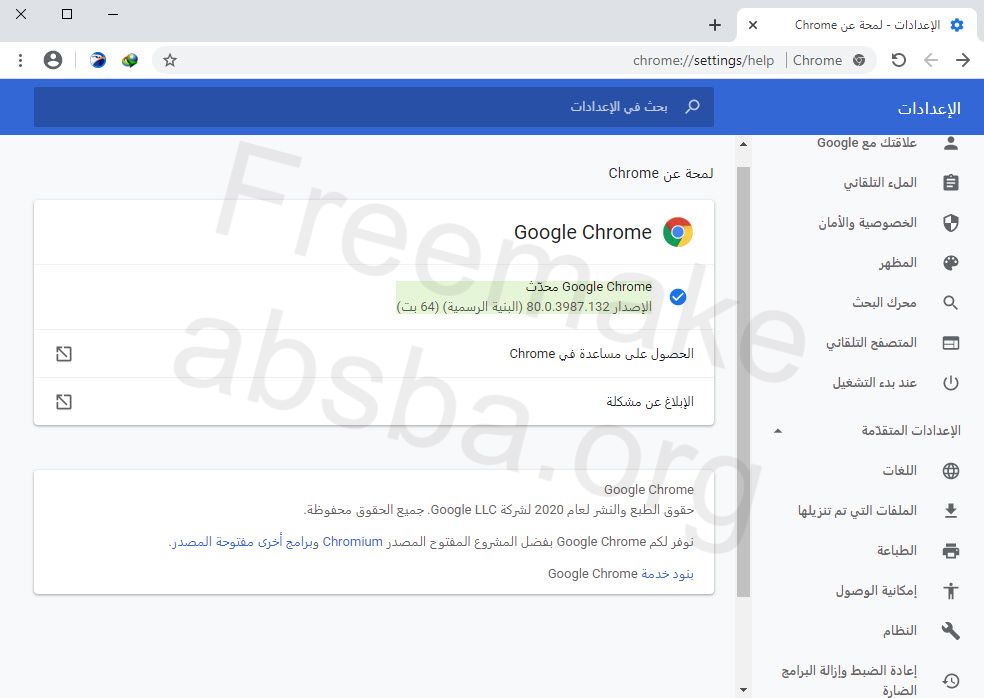Open the terms of service 'بنود خدمة' link
984x698 pixels.
667,574
